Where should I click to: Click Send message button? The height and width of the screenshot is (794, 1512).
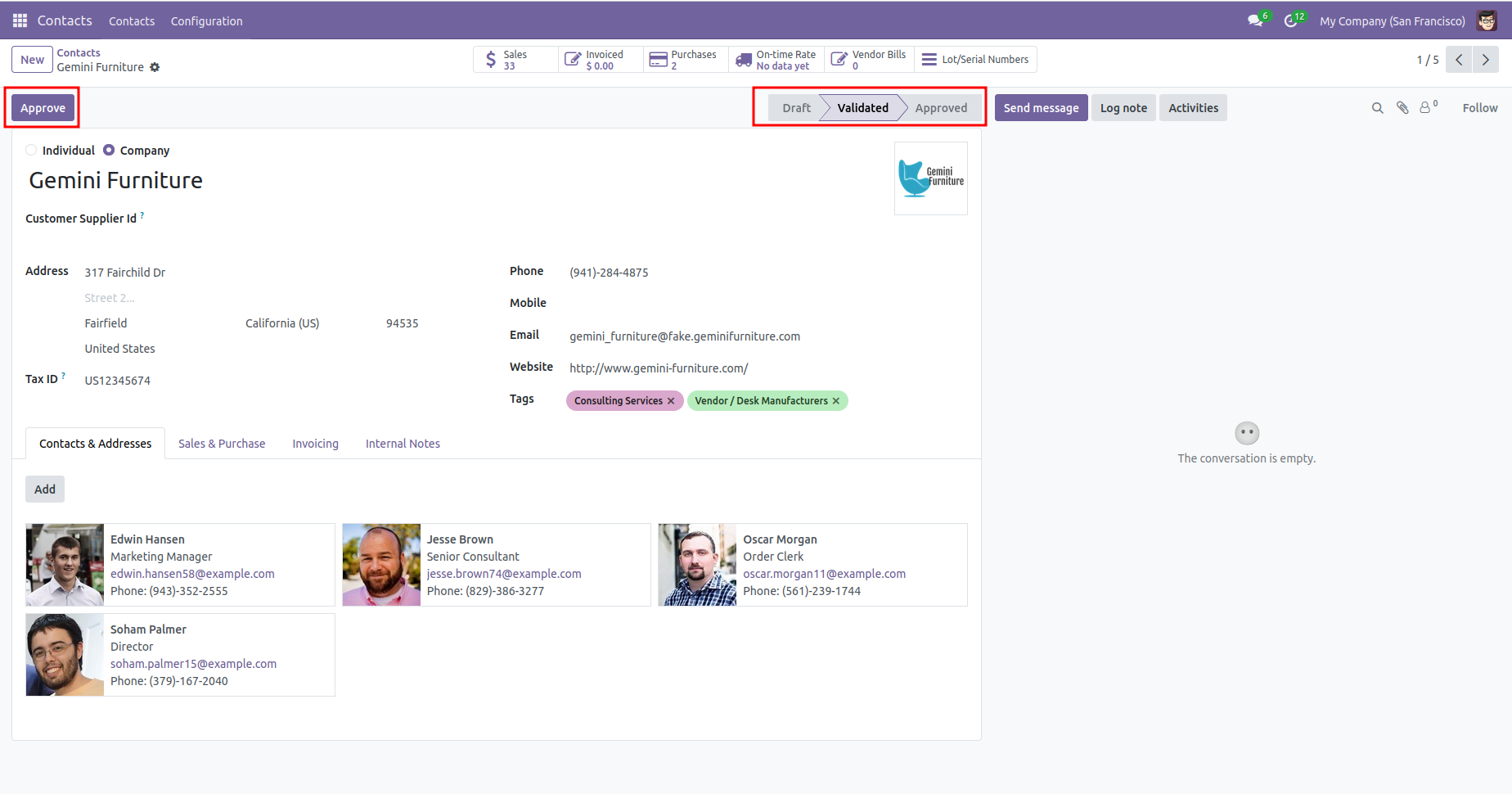pyautogui.click(x=1041, y=108)
